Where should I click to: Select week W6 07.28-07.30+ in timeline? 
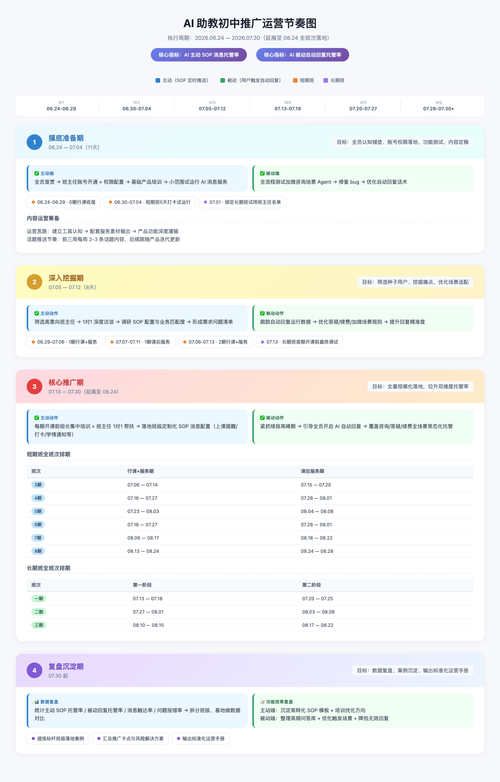(439, 106)
